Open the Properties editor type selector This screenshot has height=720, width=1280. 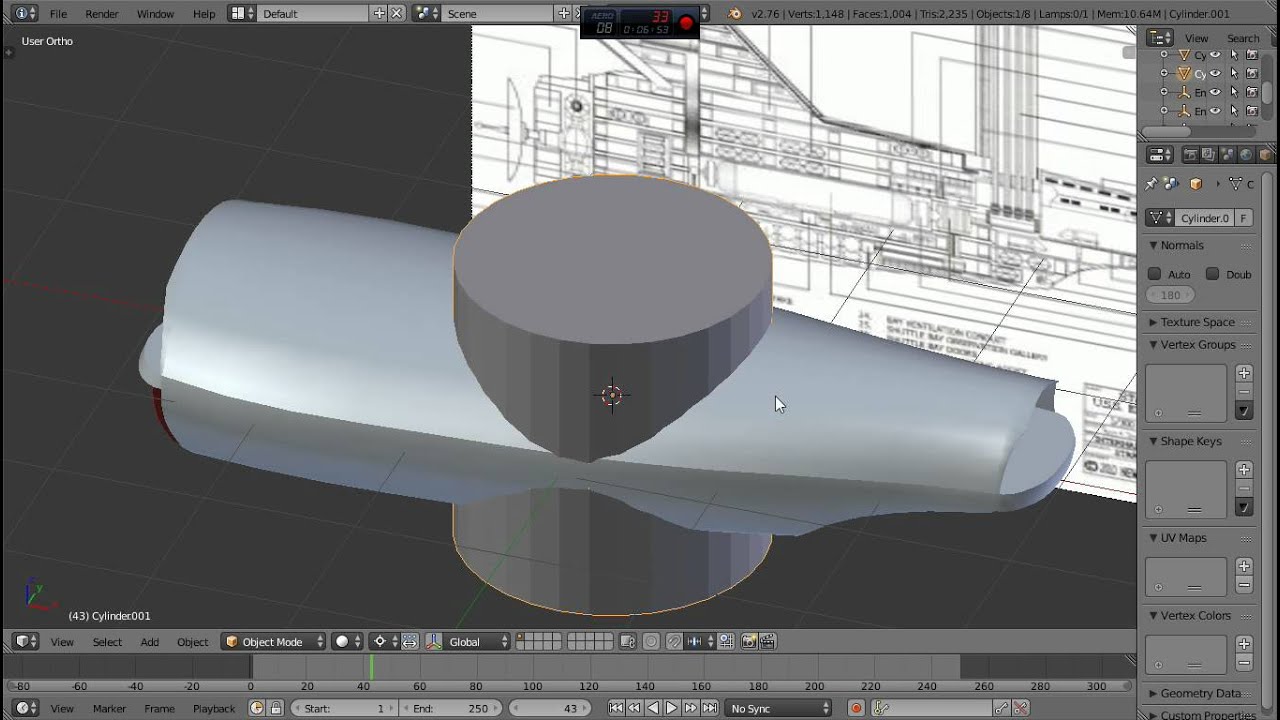[x=1159, y=155]
